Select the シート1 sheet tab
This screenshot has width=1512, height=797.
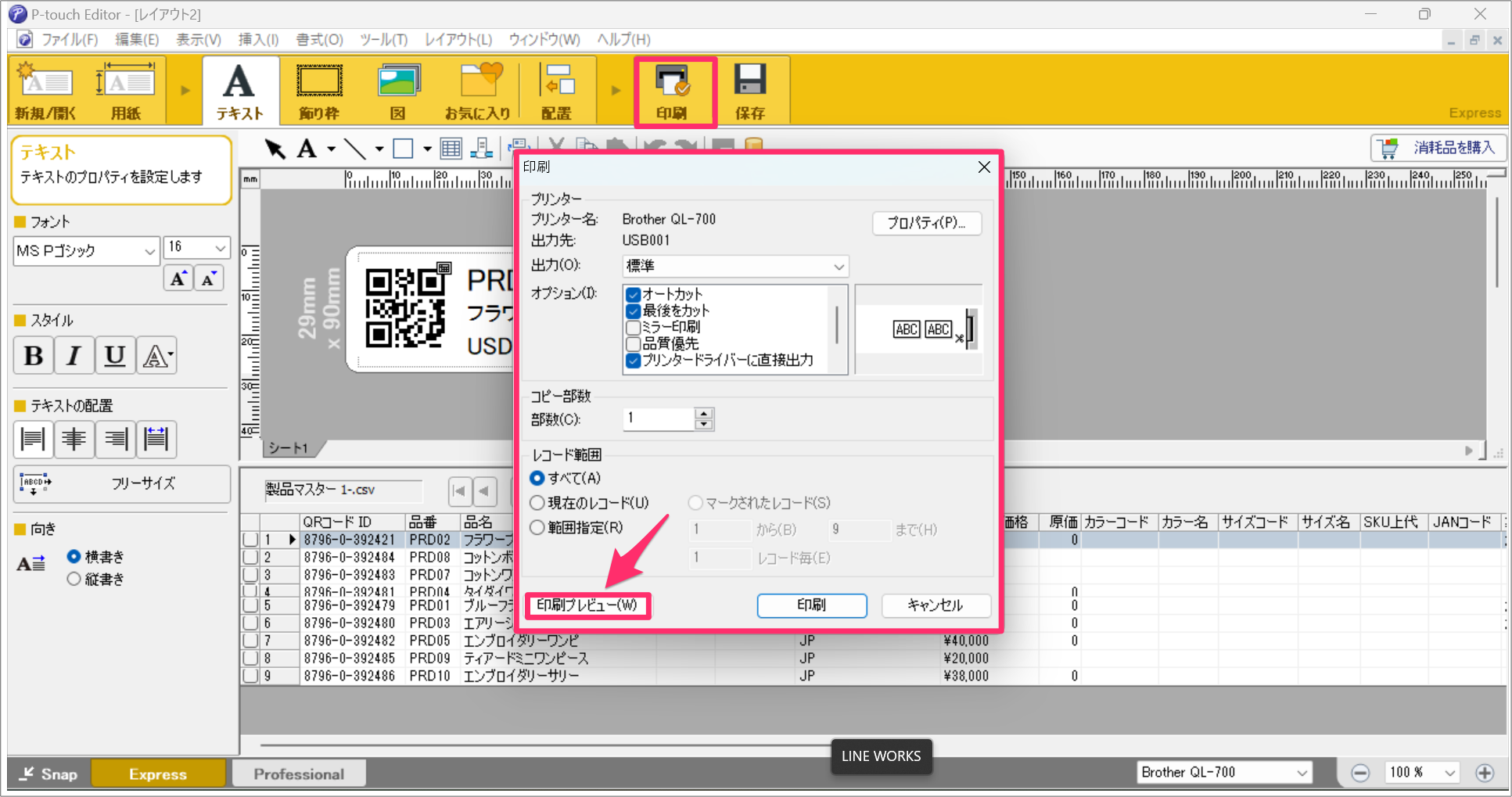[288, 448]
